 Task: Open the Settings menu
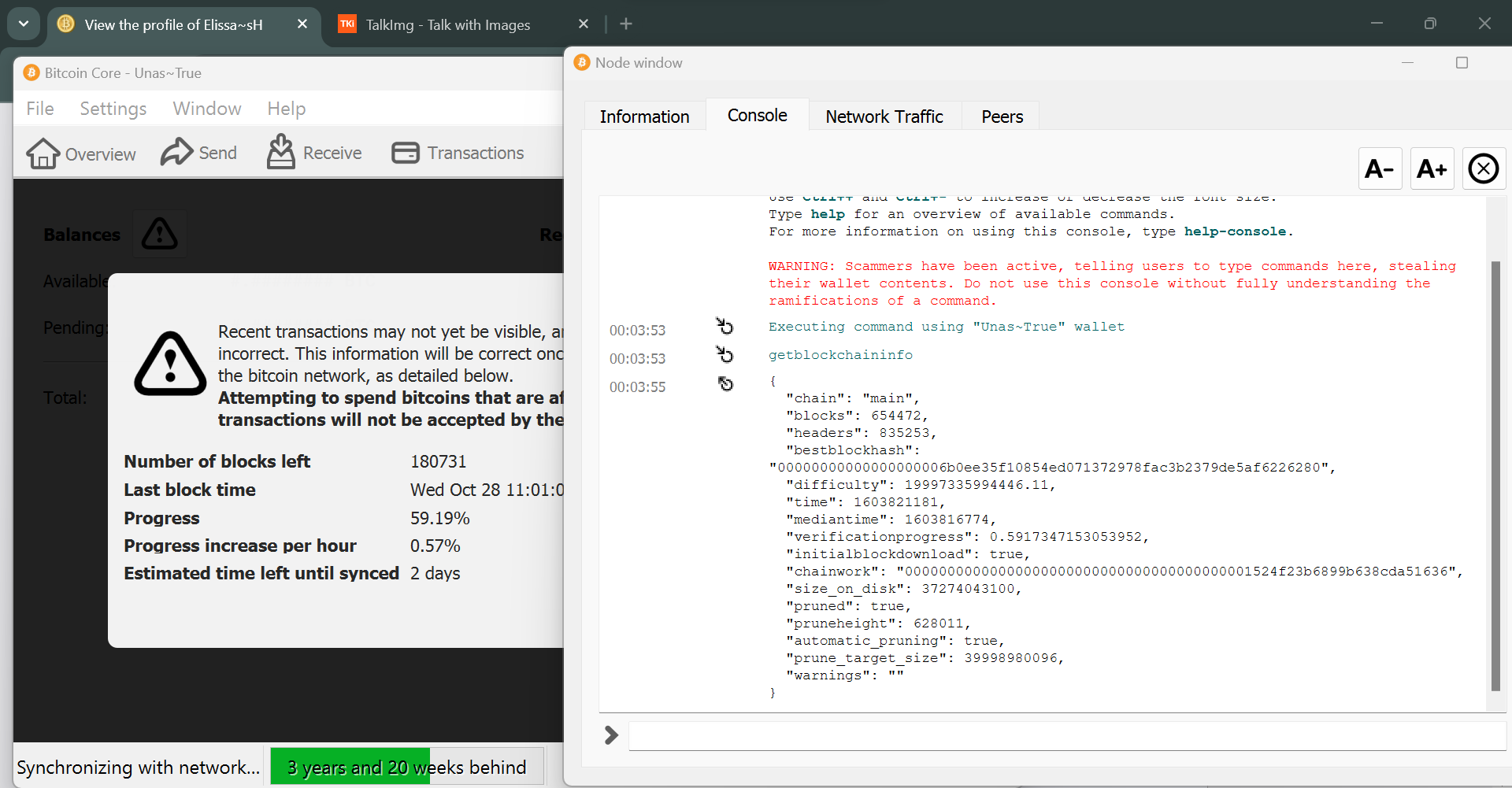(113, 109)
